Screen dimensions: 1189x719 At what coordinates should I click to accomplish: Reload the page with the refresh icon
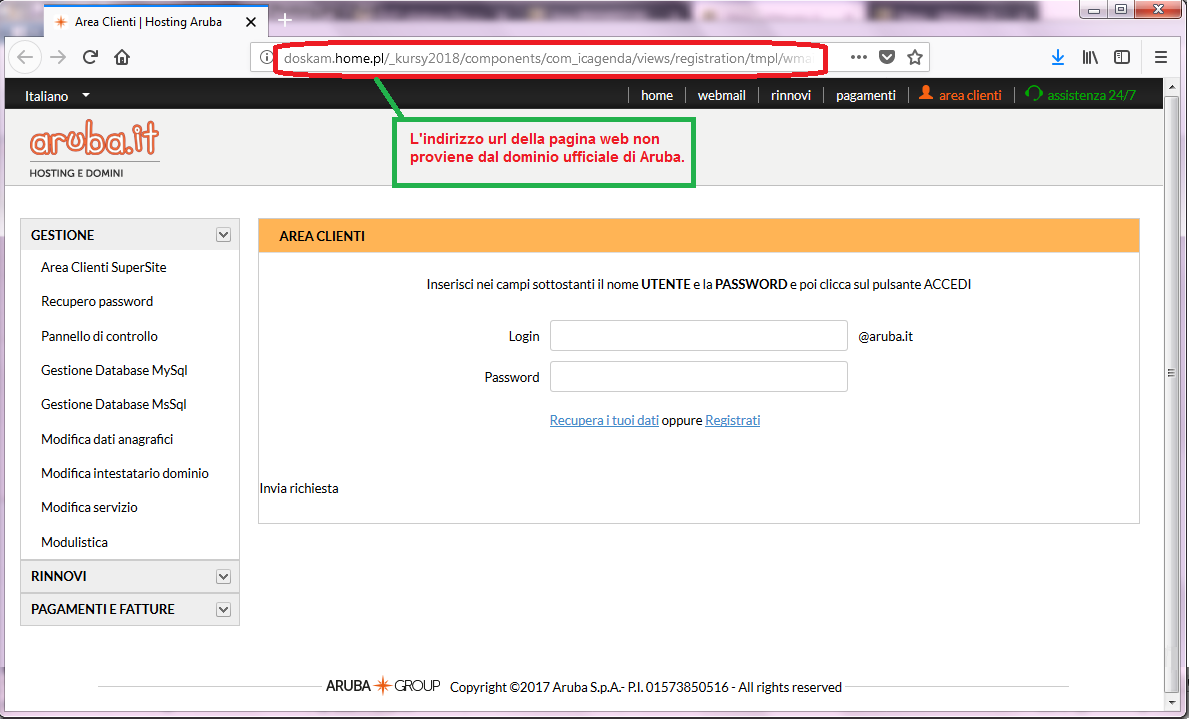[90, 58]
